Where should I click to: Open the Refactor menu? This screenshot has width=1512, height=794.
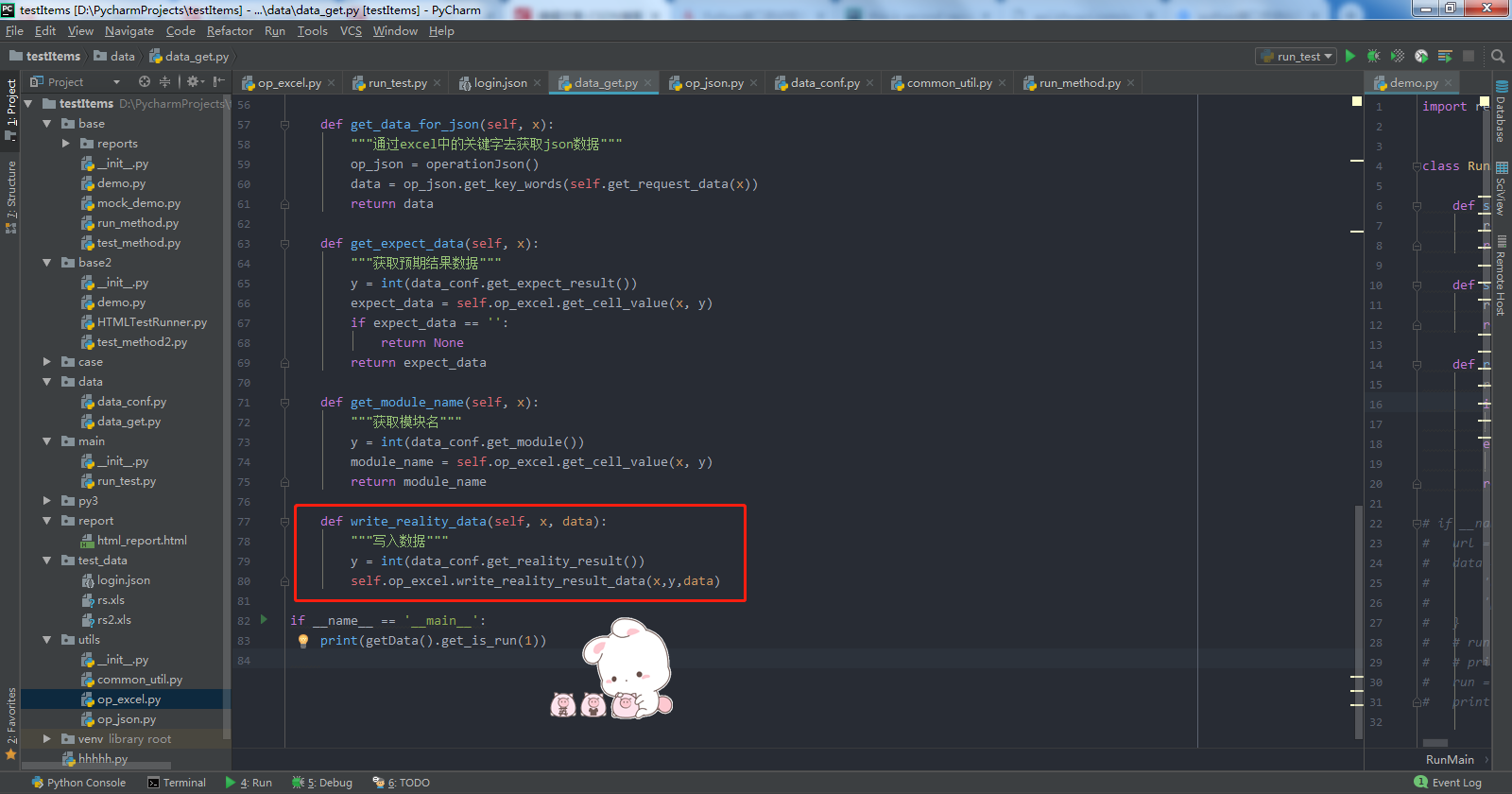point(230,31)
